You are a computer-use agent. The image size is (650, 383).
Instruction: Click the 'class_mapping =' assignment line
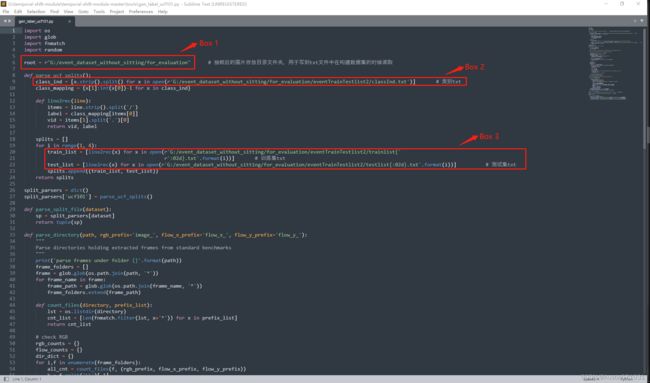[113, 88]
